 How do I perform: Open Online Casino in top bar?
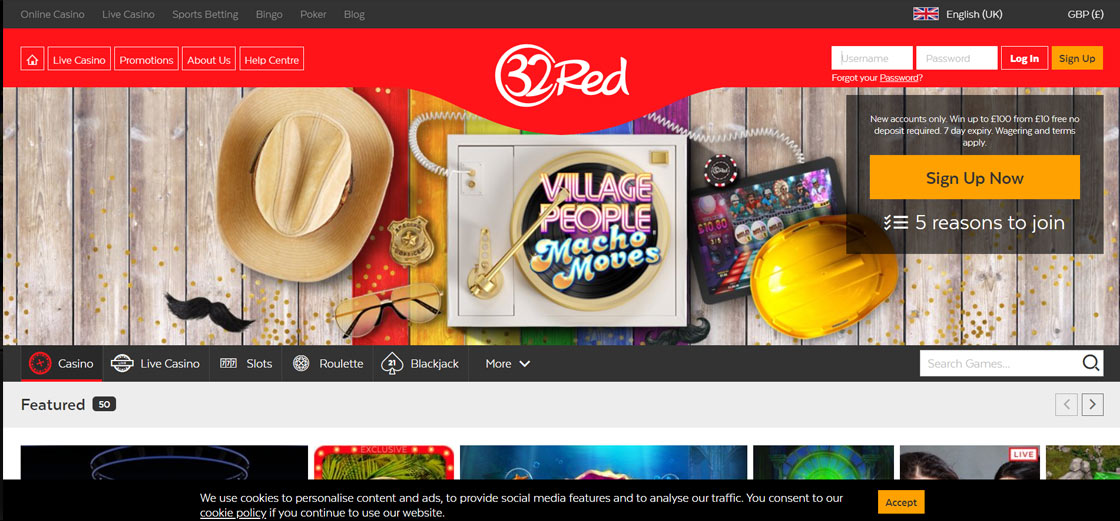click(x=52, y=14)
